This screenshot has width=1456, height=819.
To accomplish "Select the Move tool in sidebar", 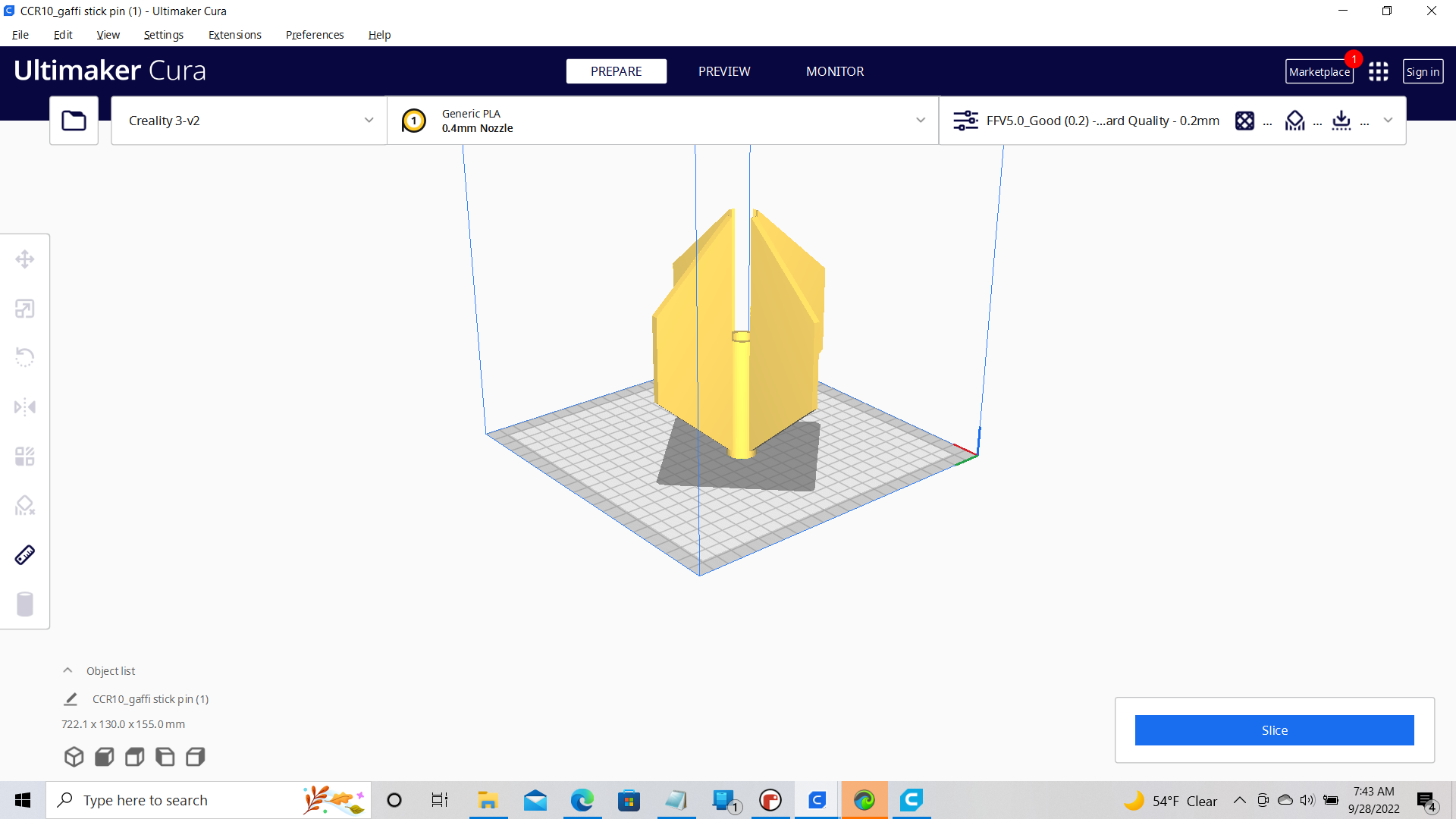I will coord(25,259).
